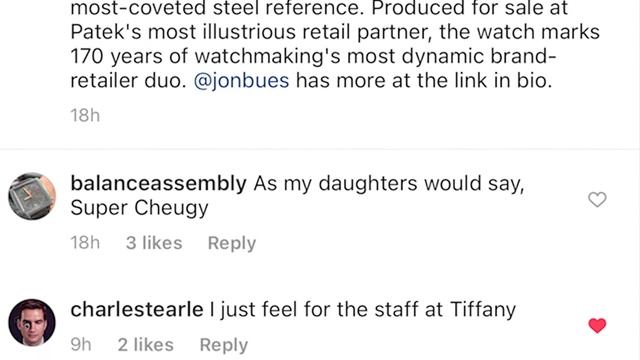Reply to balanceassembly's comment
640x360 pixels.
(x=232, y=243)
